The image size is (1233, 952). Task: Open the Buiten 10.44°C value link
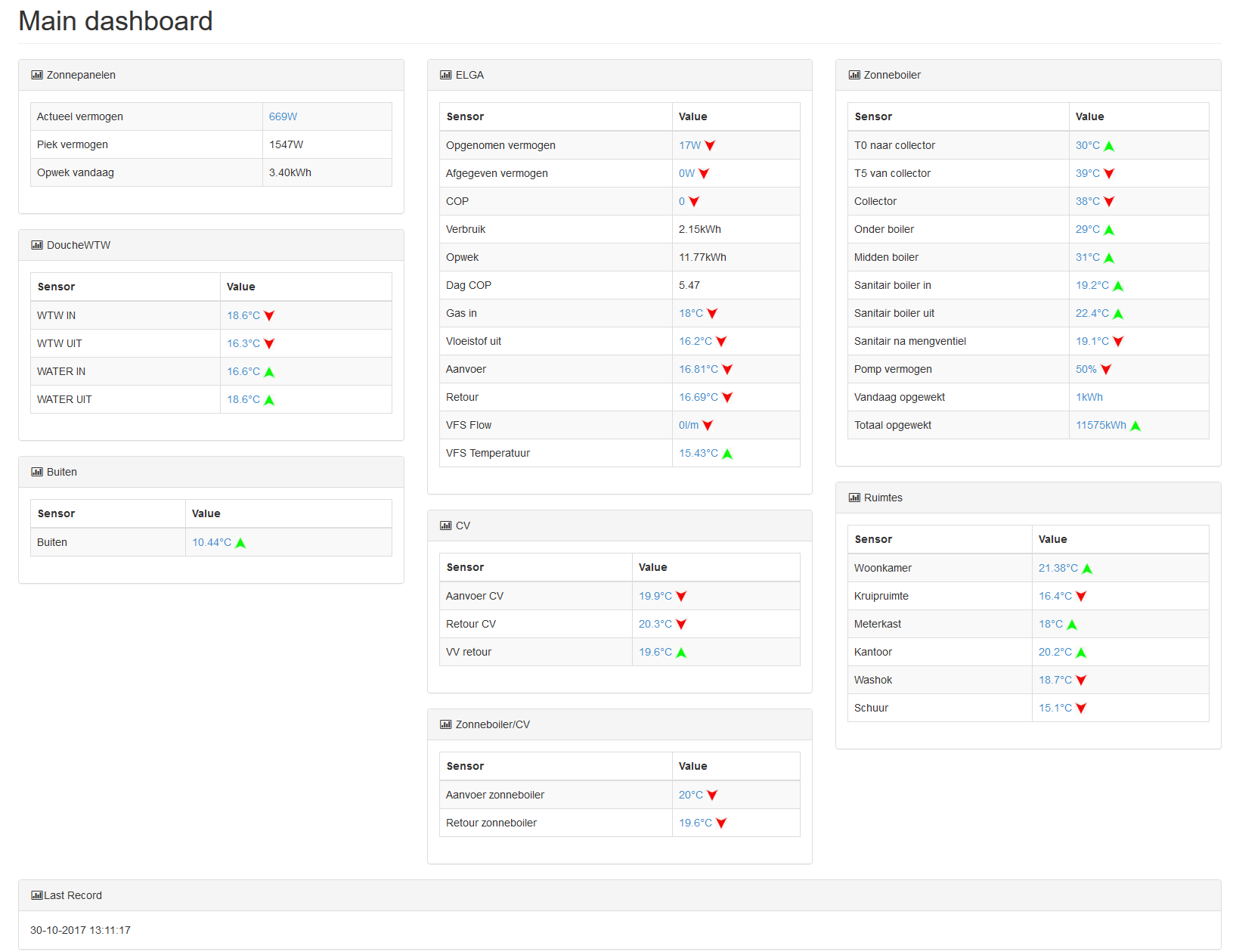point(212,542)
